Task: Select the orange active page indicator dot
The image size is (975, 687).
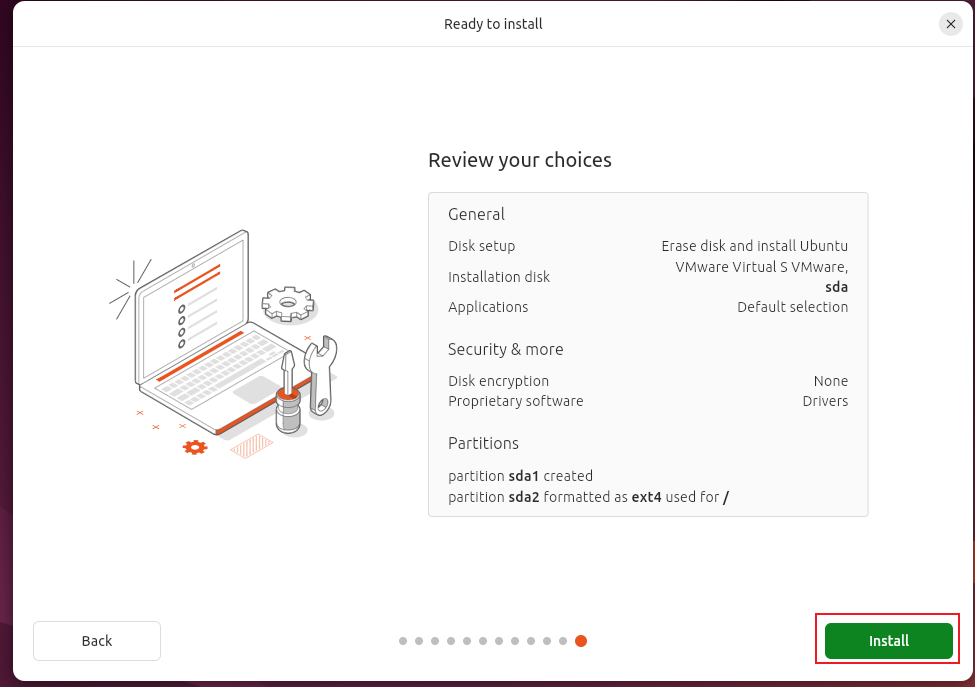Action: pos(581,641)
